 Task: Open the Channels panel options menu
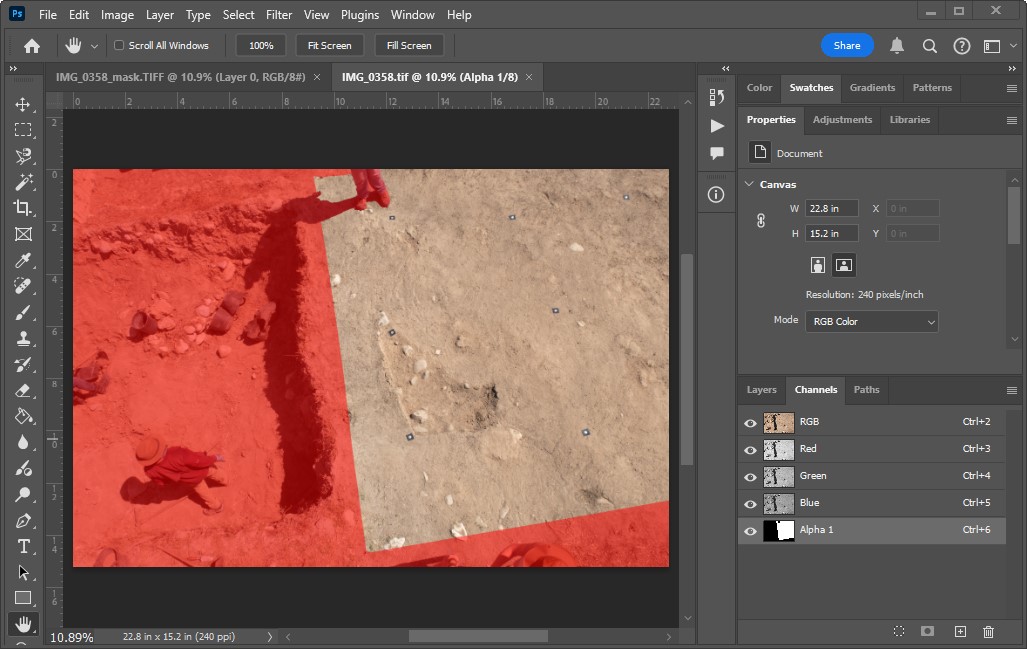[1011, 390]
